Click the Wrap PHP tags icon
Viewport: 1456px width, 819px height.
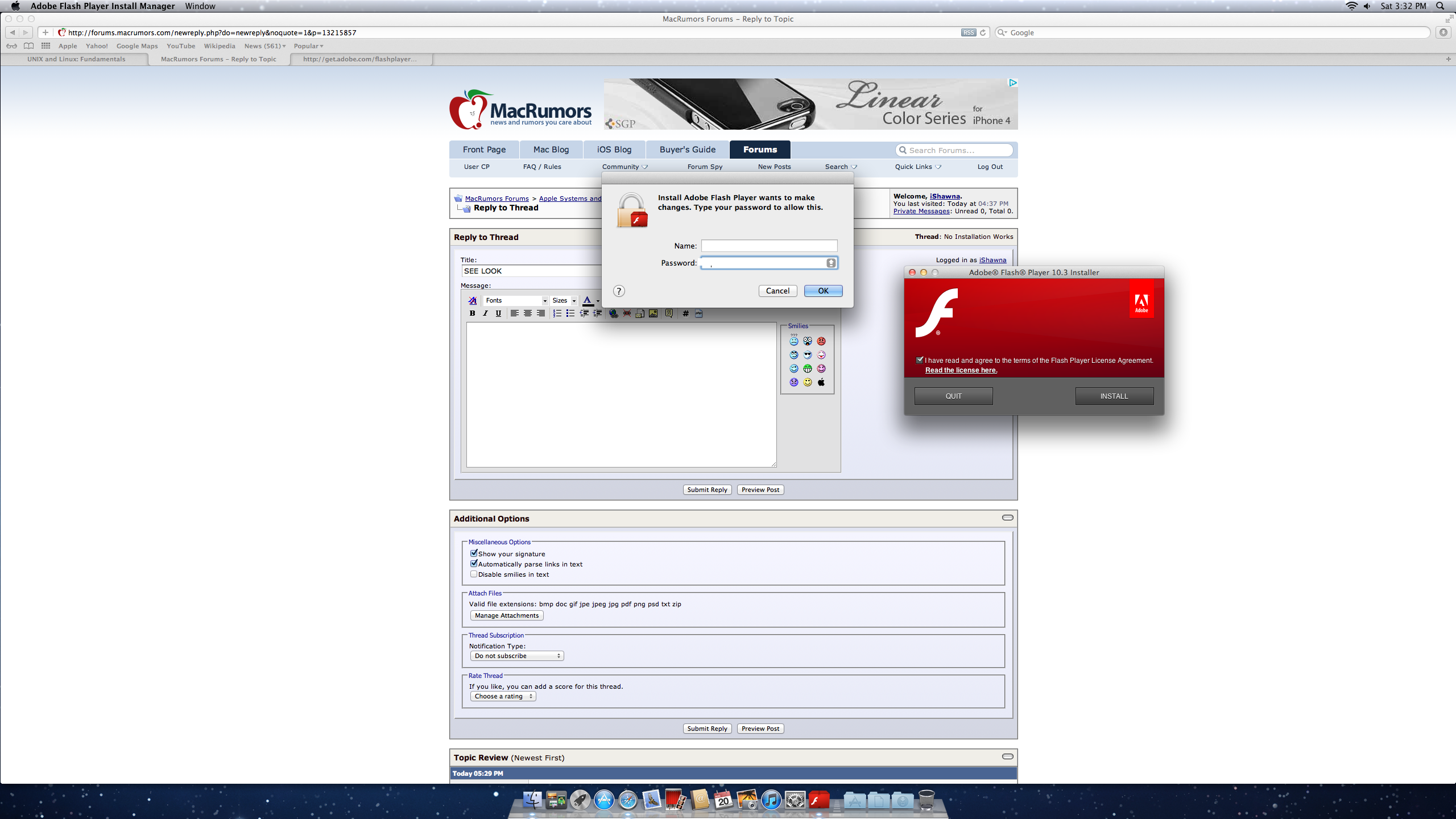[699, 313]
